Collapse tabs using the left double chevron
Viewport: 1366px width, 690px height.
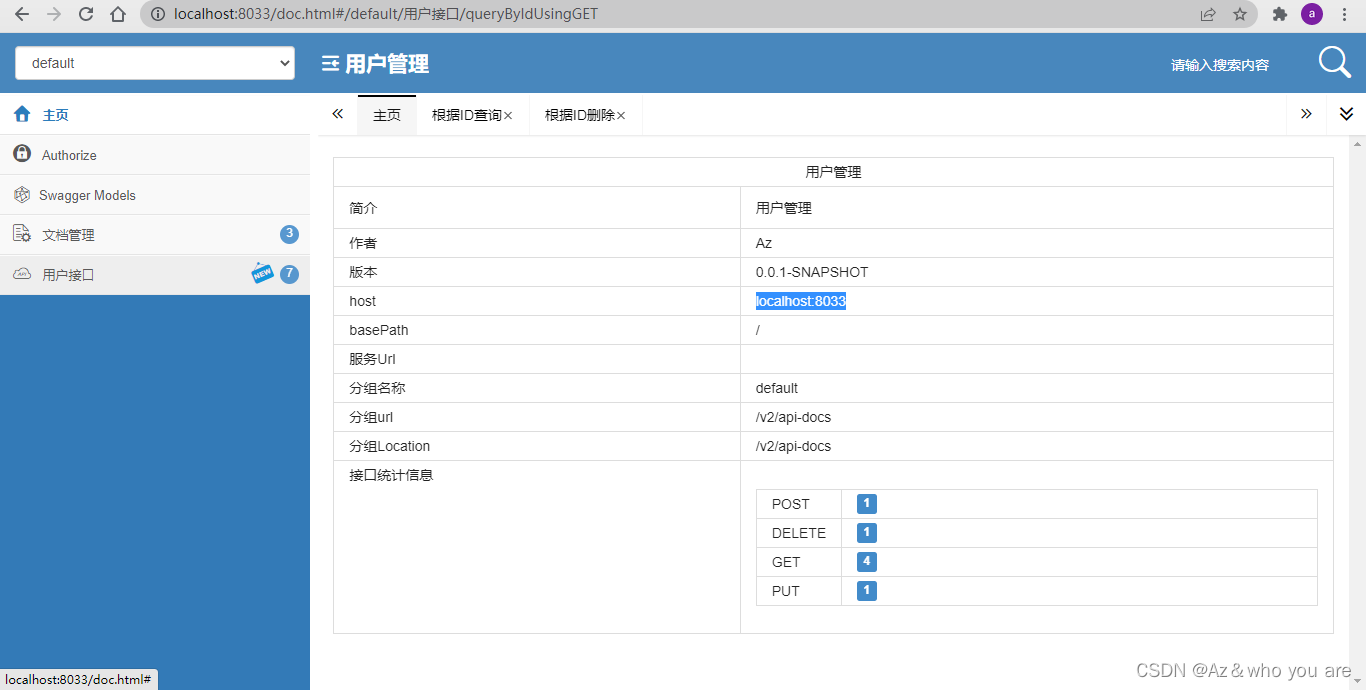click(x=337, y=114)
